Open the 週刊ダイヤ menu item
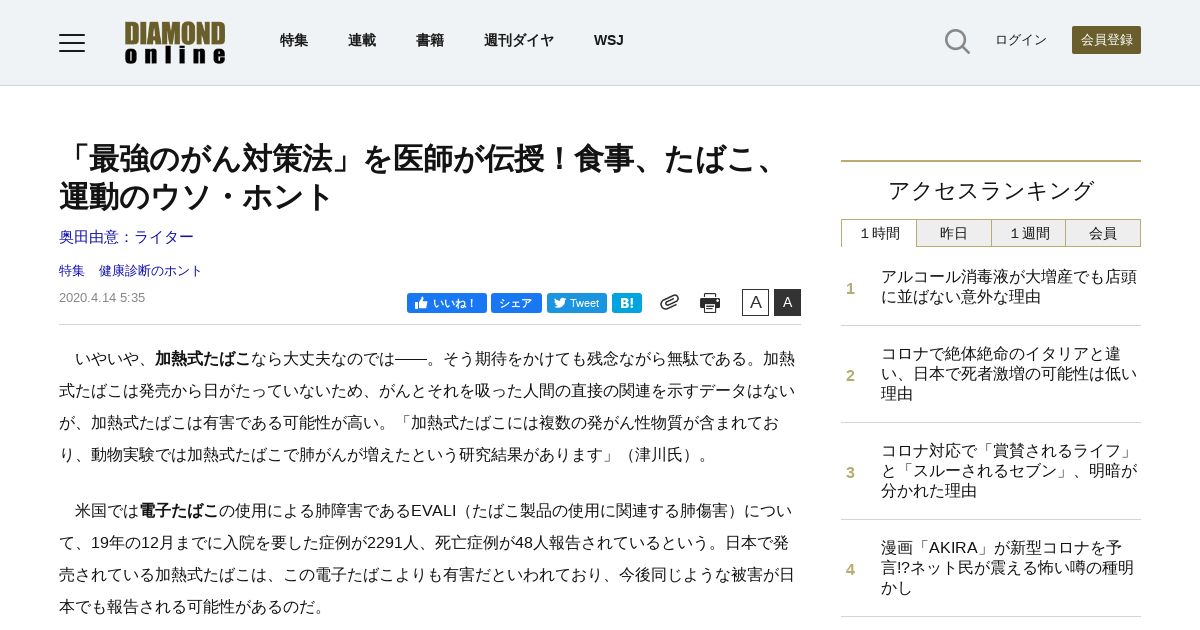 click(x=519, y=41)
